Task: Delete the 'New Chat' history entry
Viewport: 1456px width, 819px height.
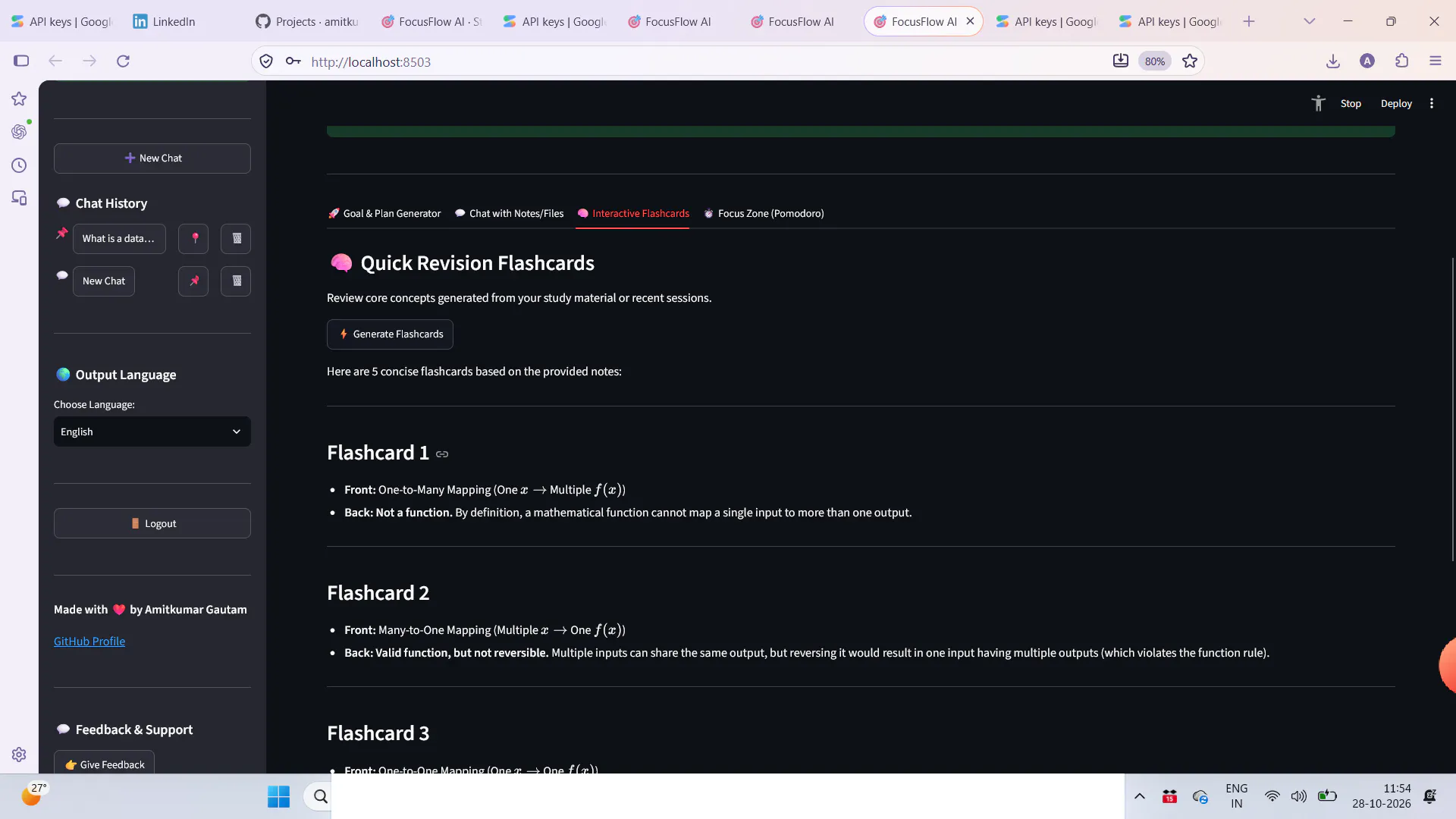Action: tap(236, 281)
